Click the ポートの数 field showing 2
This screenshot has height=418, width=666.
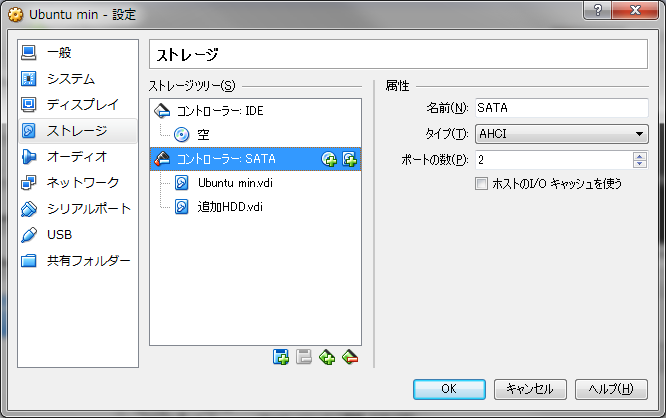tap(554, 160)
